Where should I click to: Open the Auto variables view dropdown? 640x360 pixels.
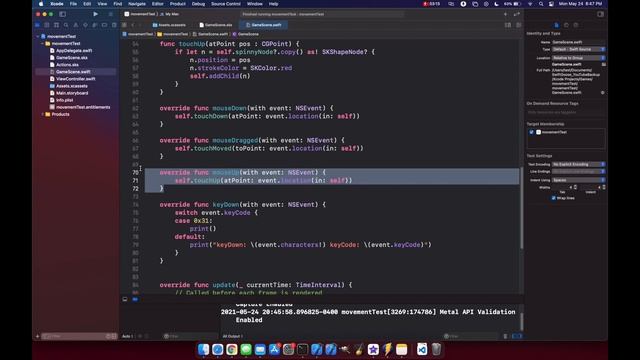point(128,336)
